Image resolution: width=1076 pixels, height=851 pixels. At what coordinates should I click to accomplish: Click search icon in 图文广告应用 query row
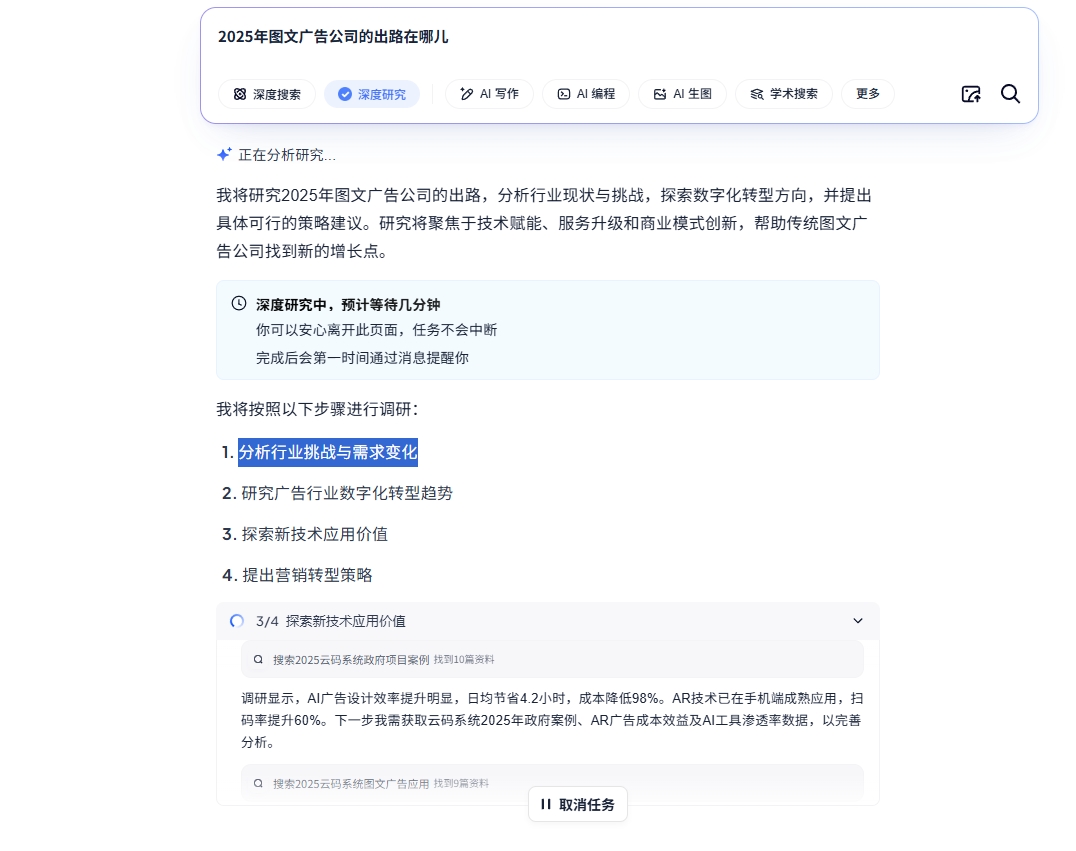258,784
